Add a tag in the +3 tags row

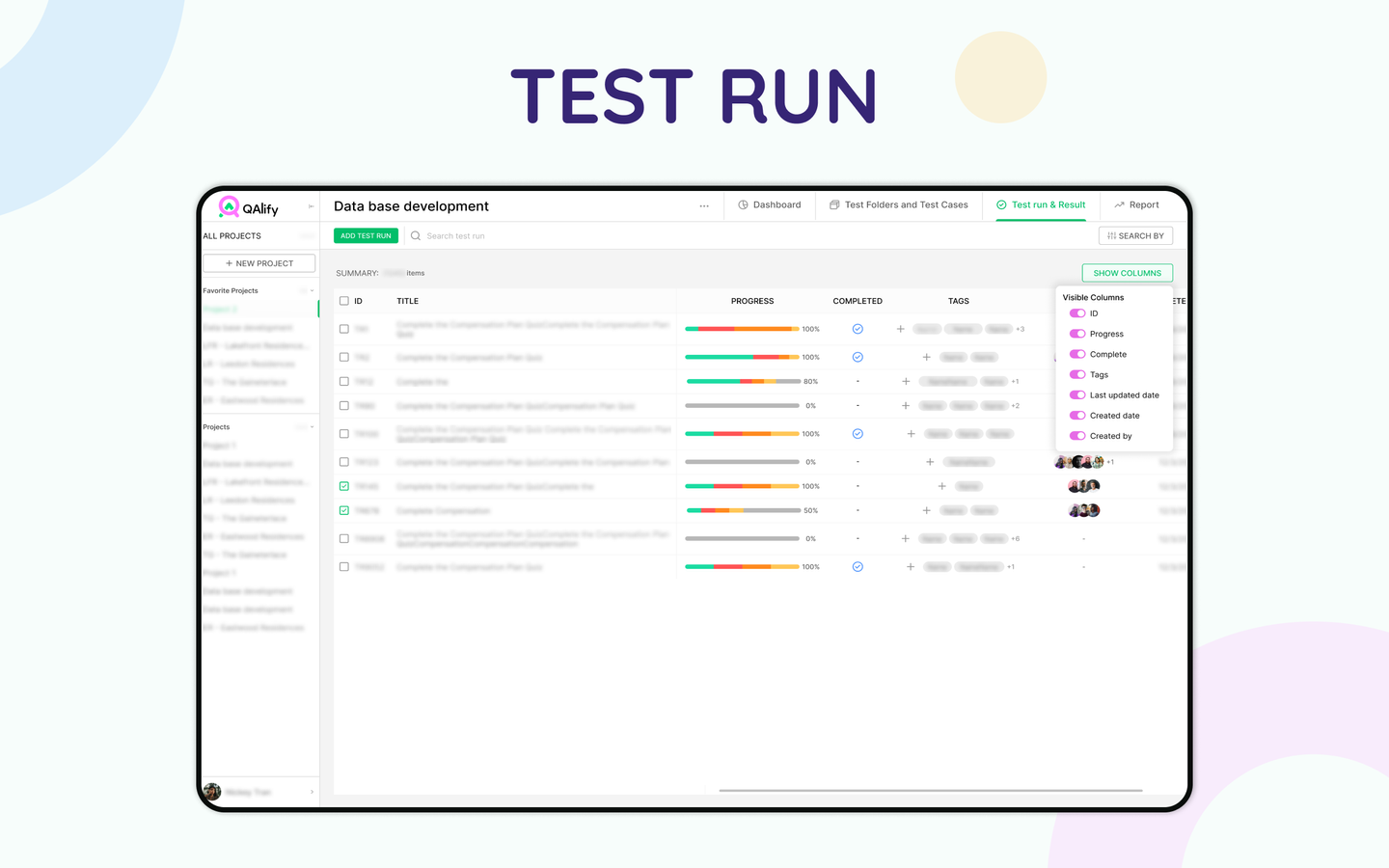point(900,329)
